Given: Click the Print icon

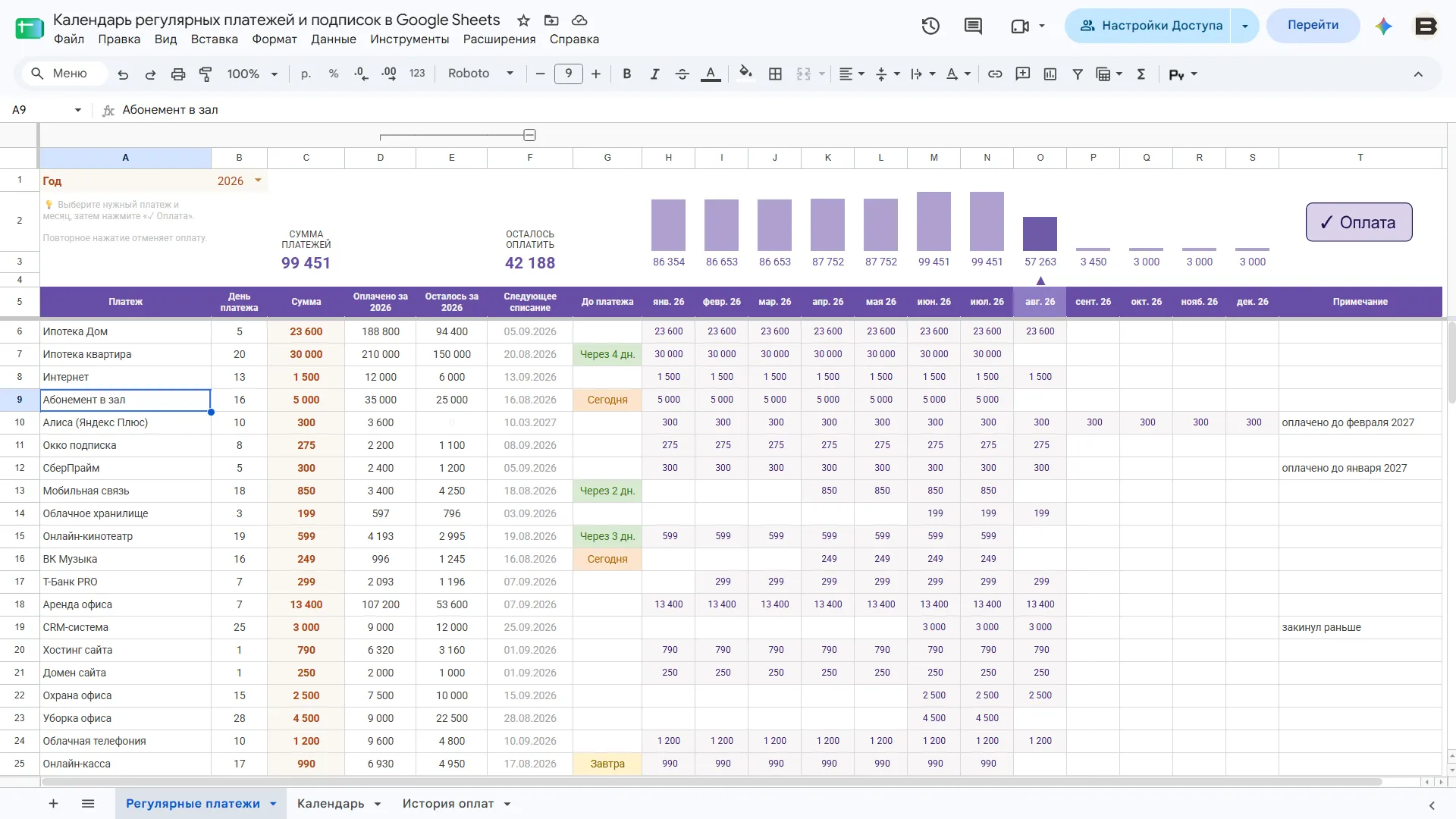Looking at the screenshot, I should click(x=178, y=74).
